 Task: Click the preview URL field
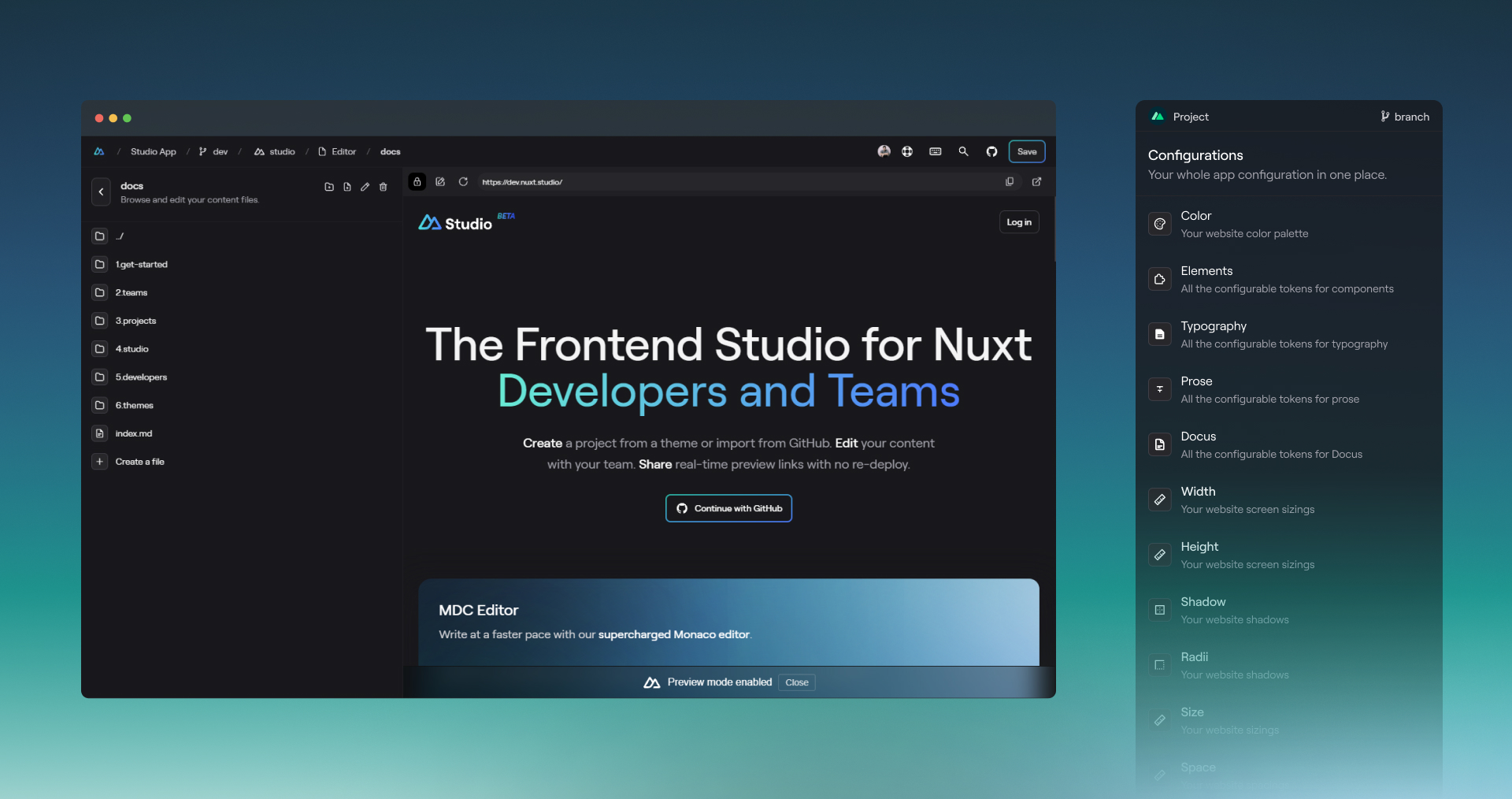[x=748, y=182]
